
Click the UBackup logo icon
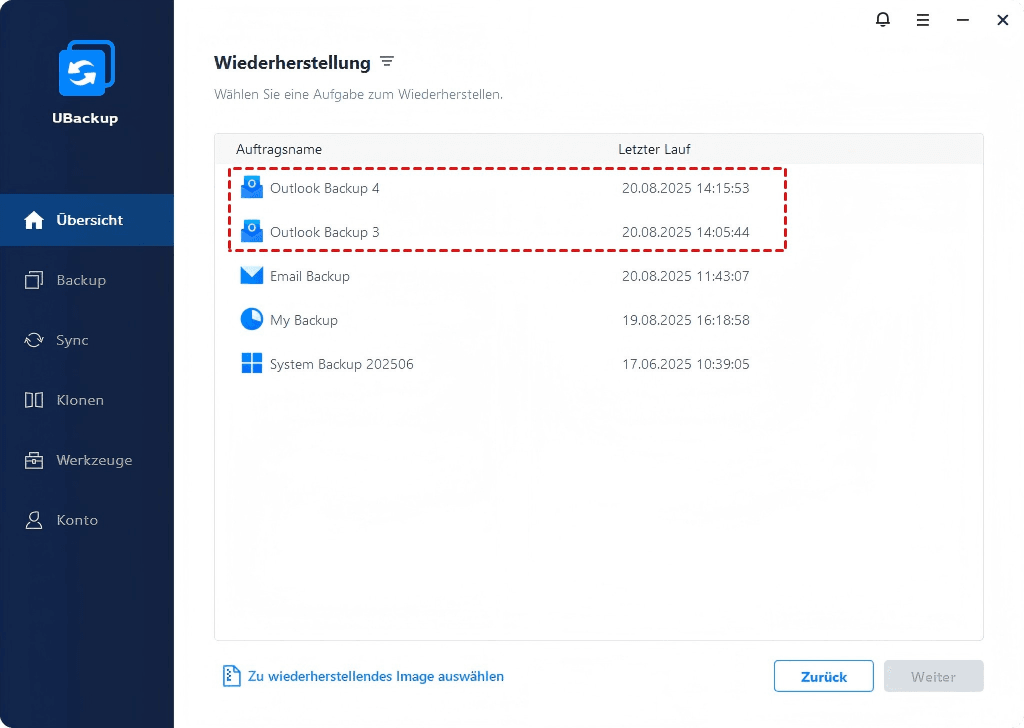click(86, 70)
